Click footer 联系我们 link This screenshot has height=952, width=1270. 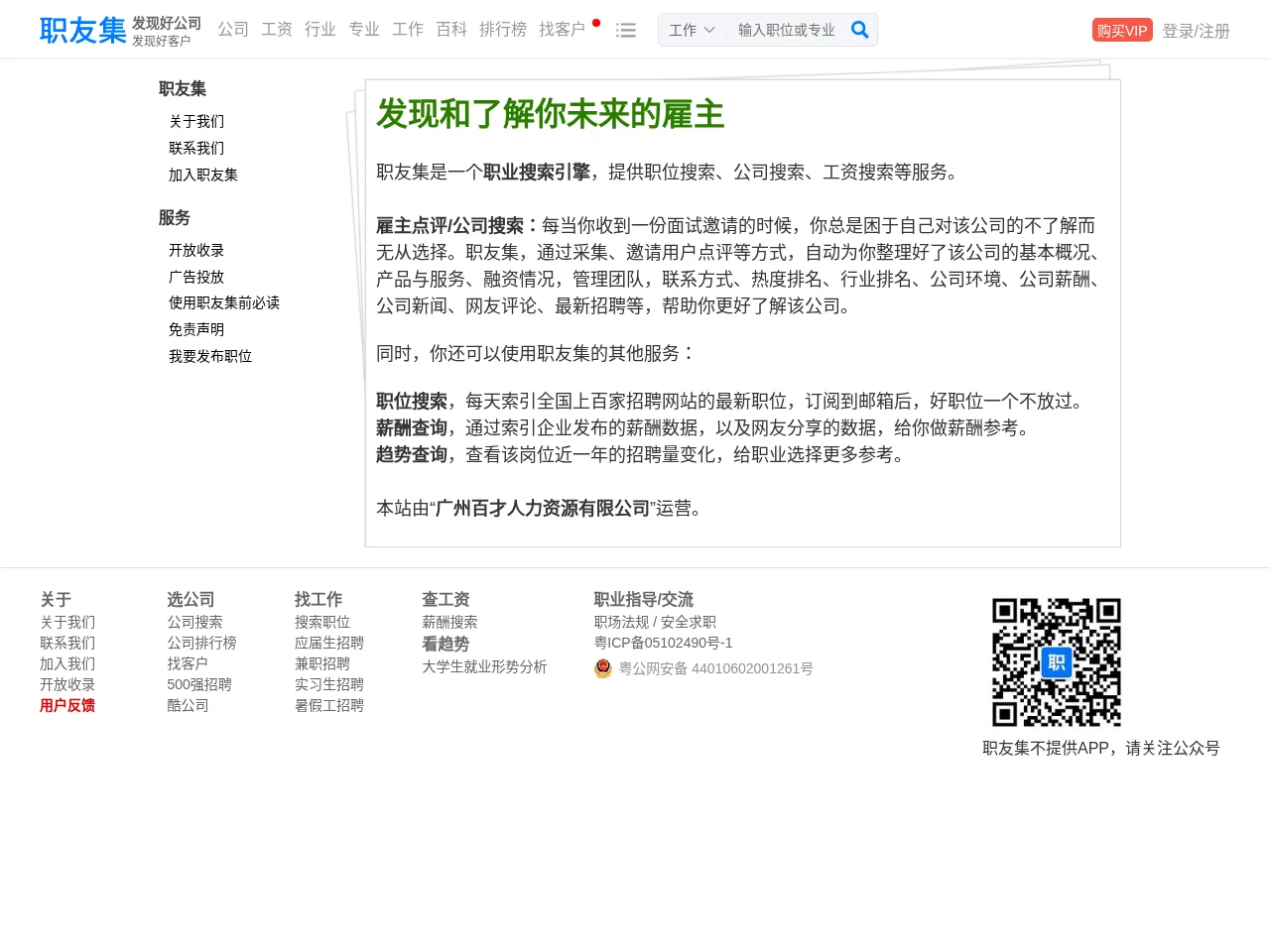67,643
